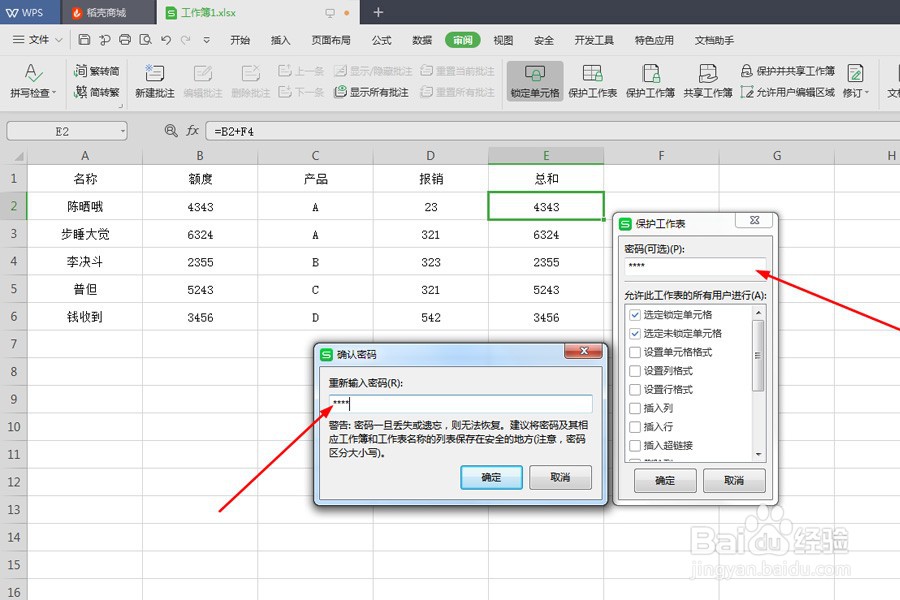Click 保护工作表 protect sheet icon
Screen dimensions: 900x600
tap(592, 81)
